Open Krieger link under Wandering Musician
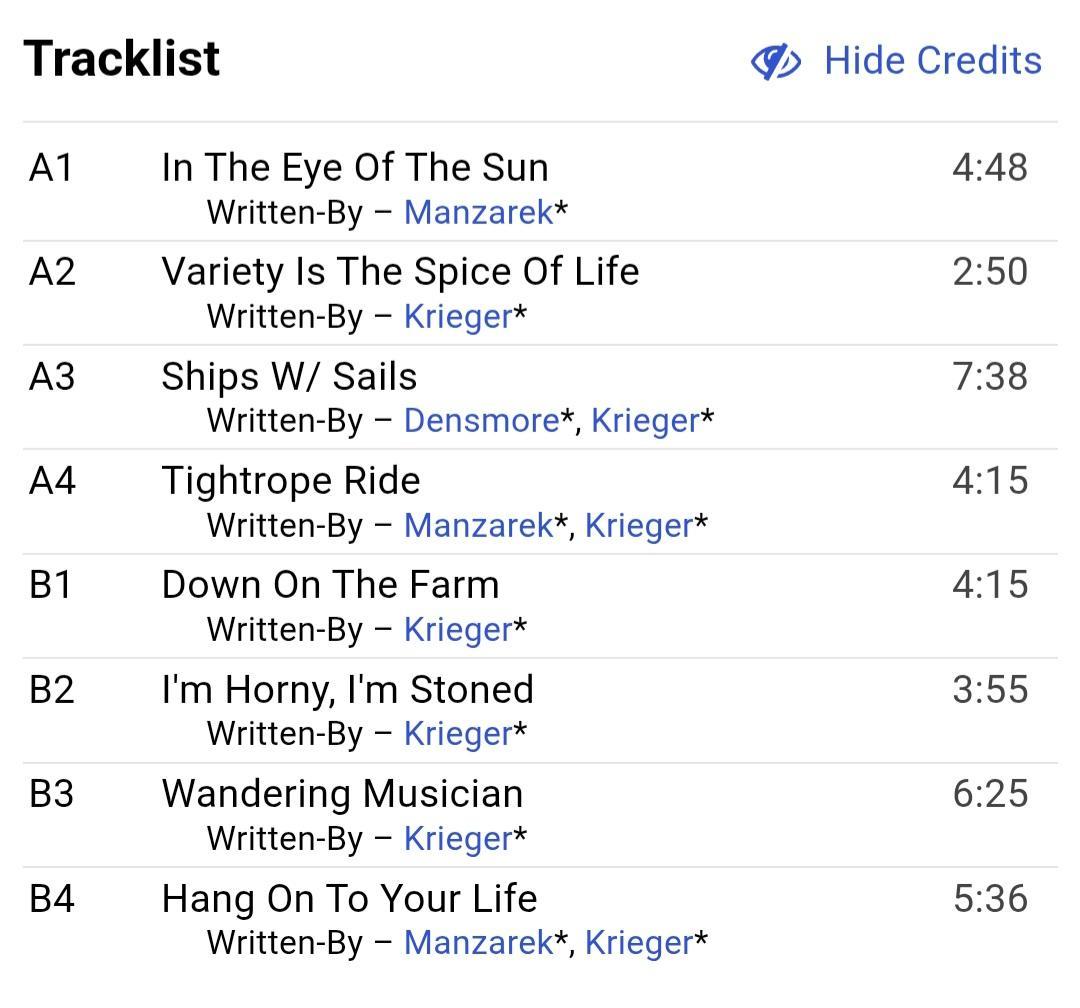The width and height of the screenshot is (1080, 1008). [458, 839]
